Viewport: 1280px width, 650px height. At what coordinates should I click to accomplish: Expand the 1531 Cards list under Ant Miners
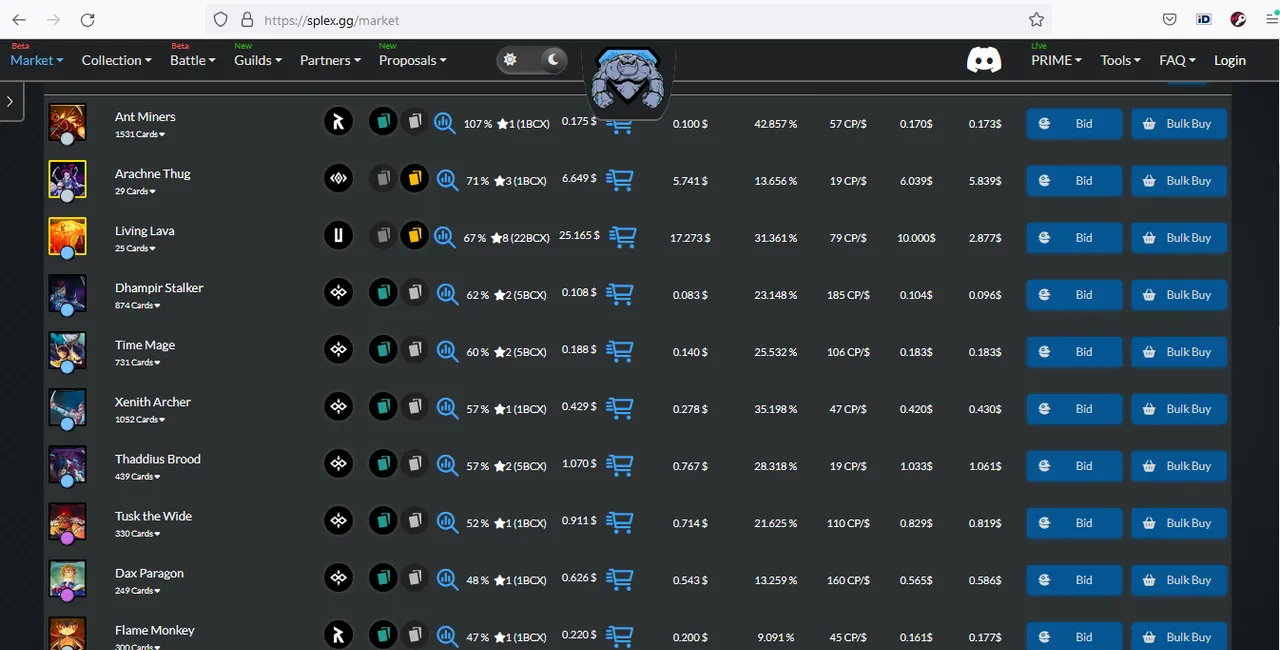pos(140,134)
